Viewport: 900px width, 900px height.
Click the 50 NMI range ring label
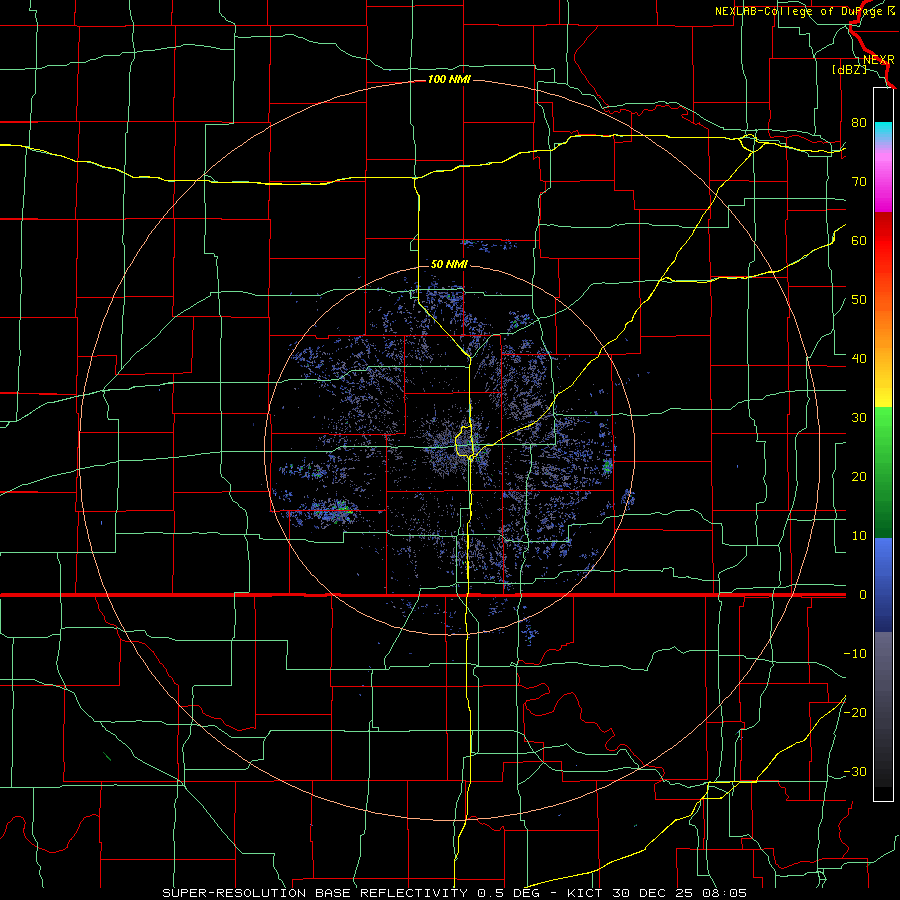click(x=449, y=264)
